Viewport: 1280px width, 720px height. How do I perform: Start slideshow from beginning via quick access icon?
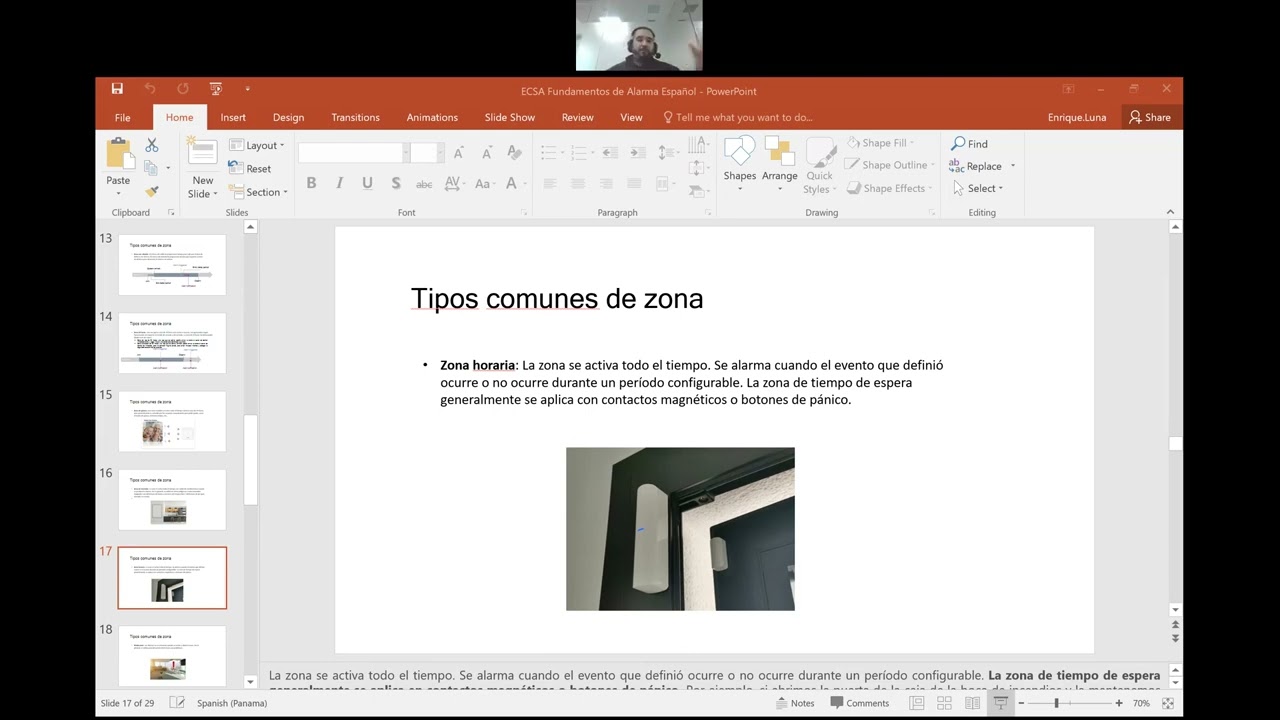pyautogui.click(x=216, y=89)
